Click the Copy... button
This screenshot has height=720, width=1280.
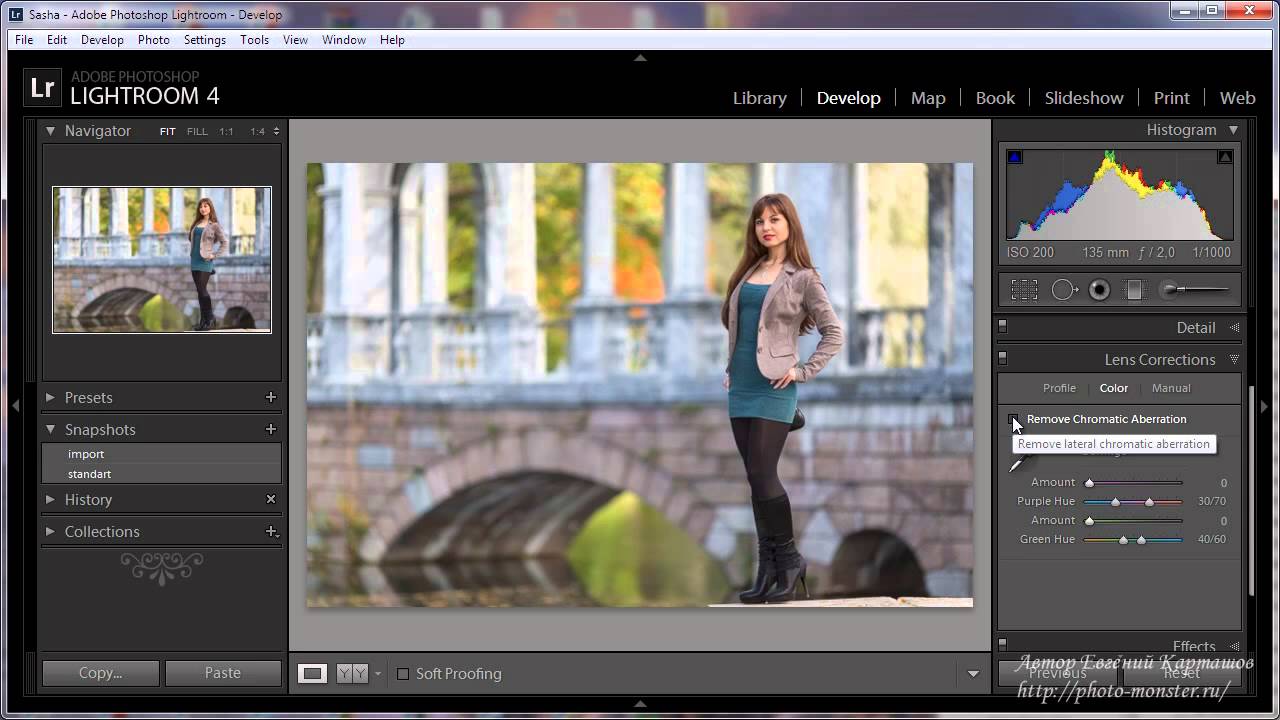click(x=100, y=673)
